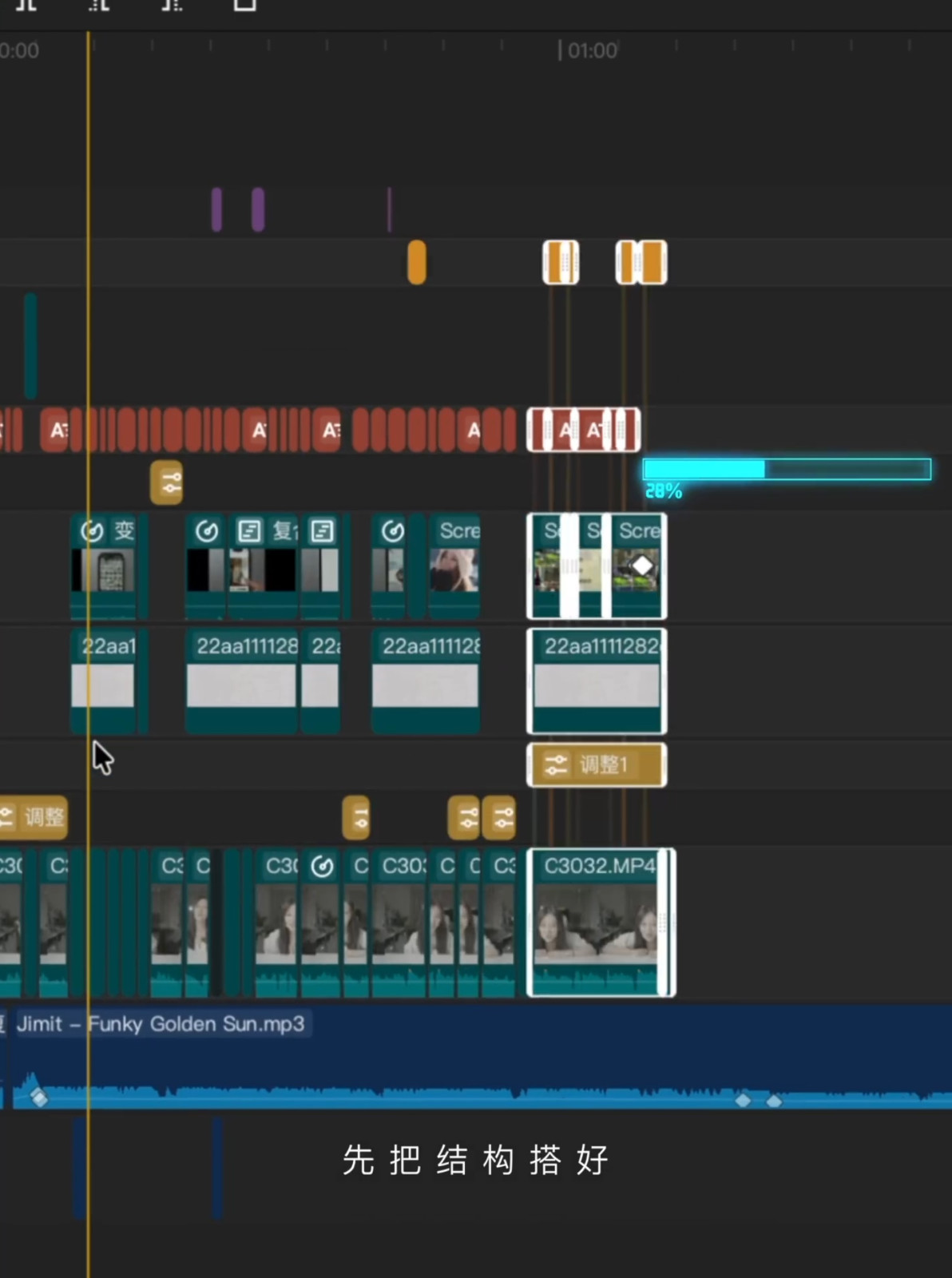This screenshot has height=1278, width=952.
Task: Click the keyframe diamond on the selected Scre clip
Action: [x=642, y=566]
